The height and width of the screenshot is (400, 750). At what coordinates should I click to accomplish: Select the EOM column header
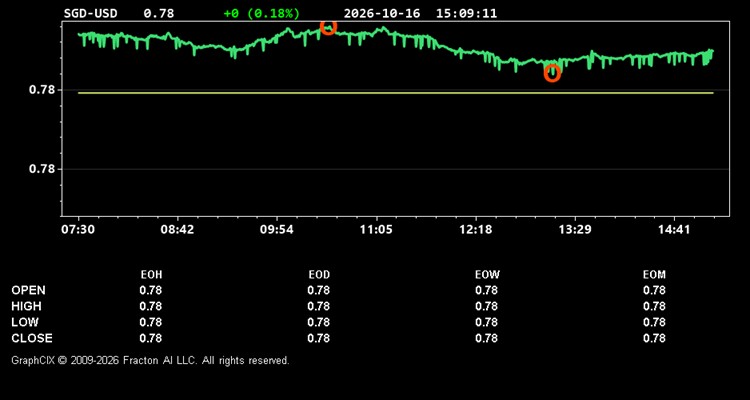pos(654,275)
